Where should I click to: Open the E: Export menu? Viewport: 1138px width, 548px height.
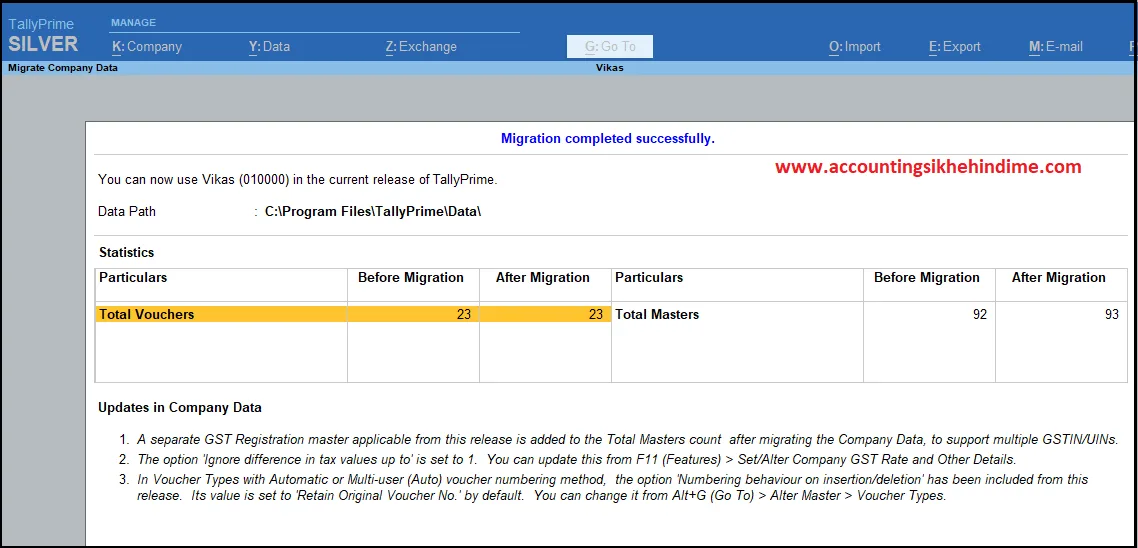954,46
